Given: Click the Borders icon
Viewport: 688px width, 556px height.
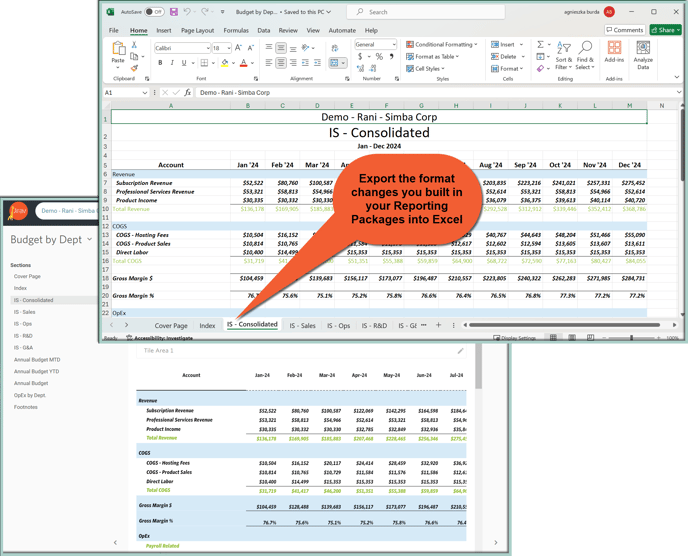Looking at the screenshot, I should [204, 63].
